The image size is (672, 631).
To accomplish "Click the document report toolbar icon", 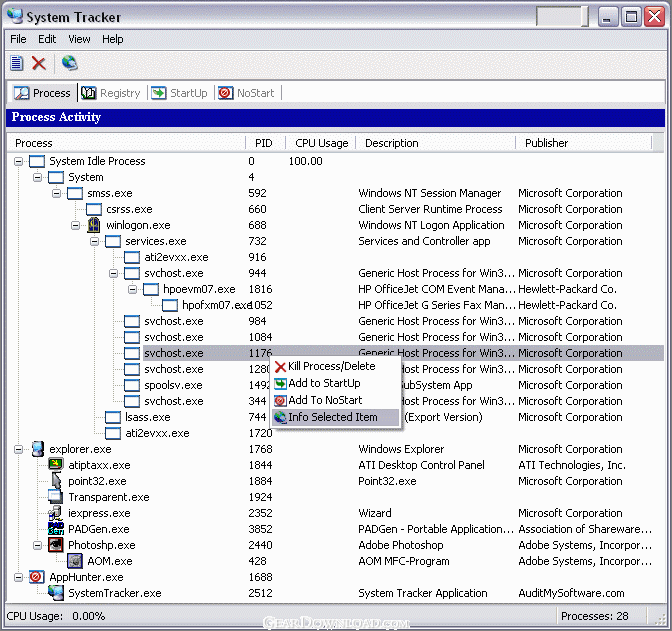I will coord(17,63).
